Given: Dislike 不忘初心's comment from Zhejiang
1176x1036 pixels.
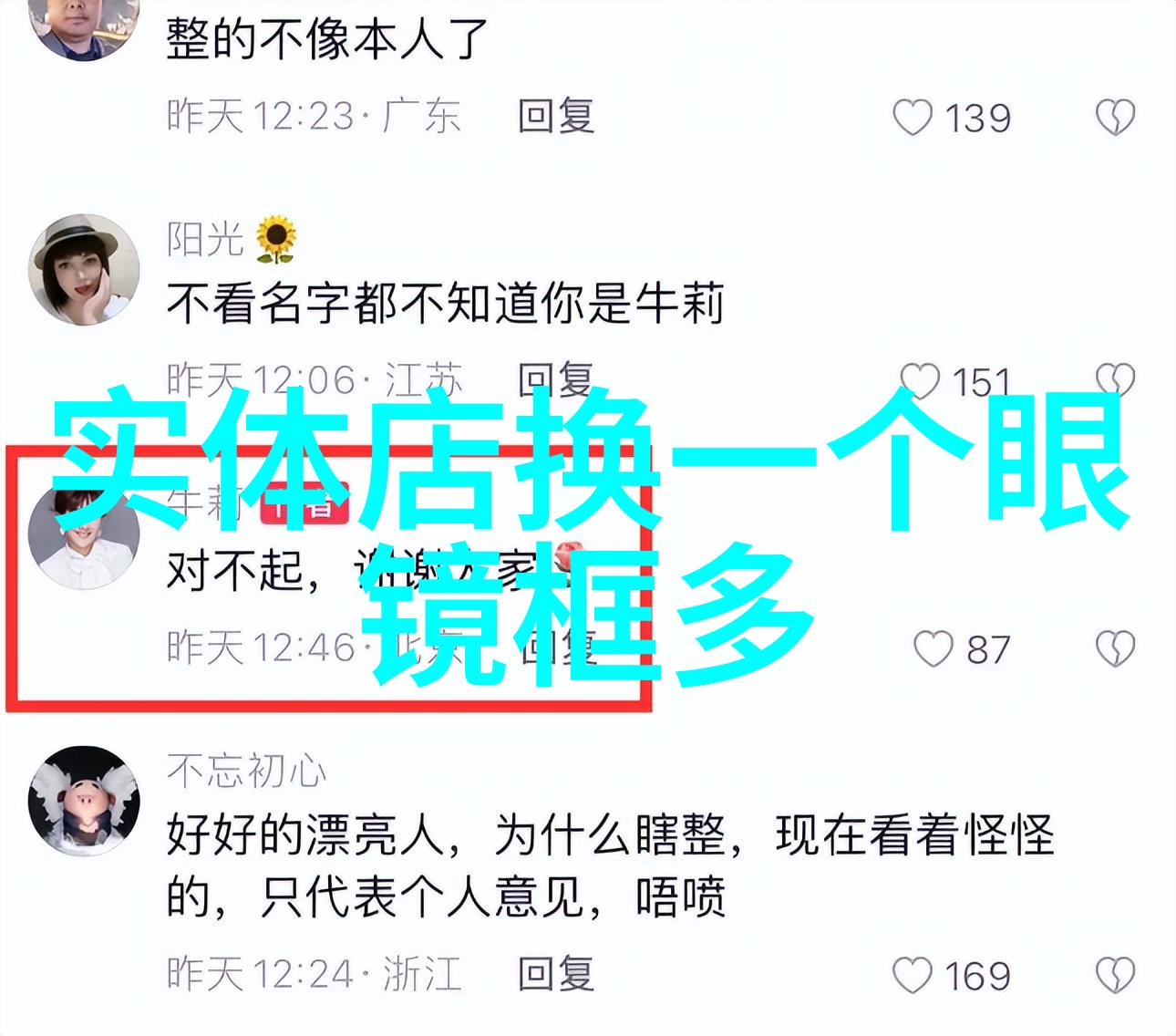Looking at the screenshot, I should click(x=1114, y=975).
